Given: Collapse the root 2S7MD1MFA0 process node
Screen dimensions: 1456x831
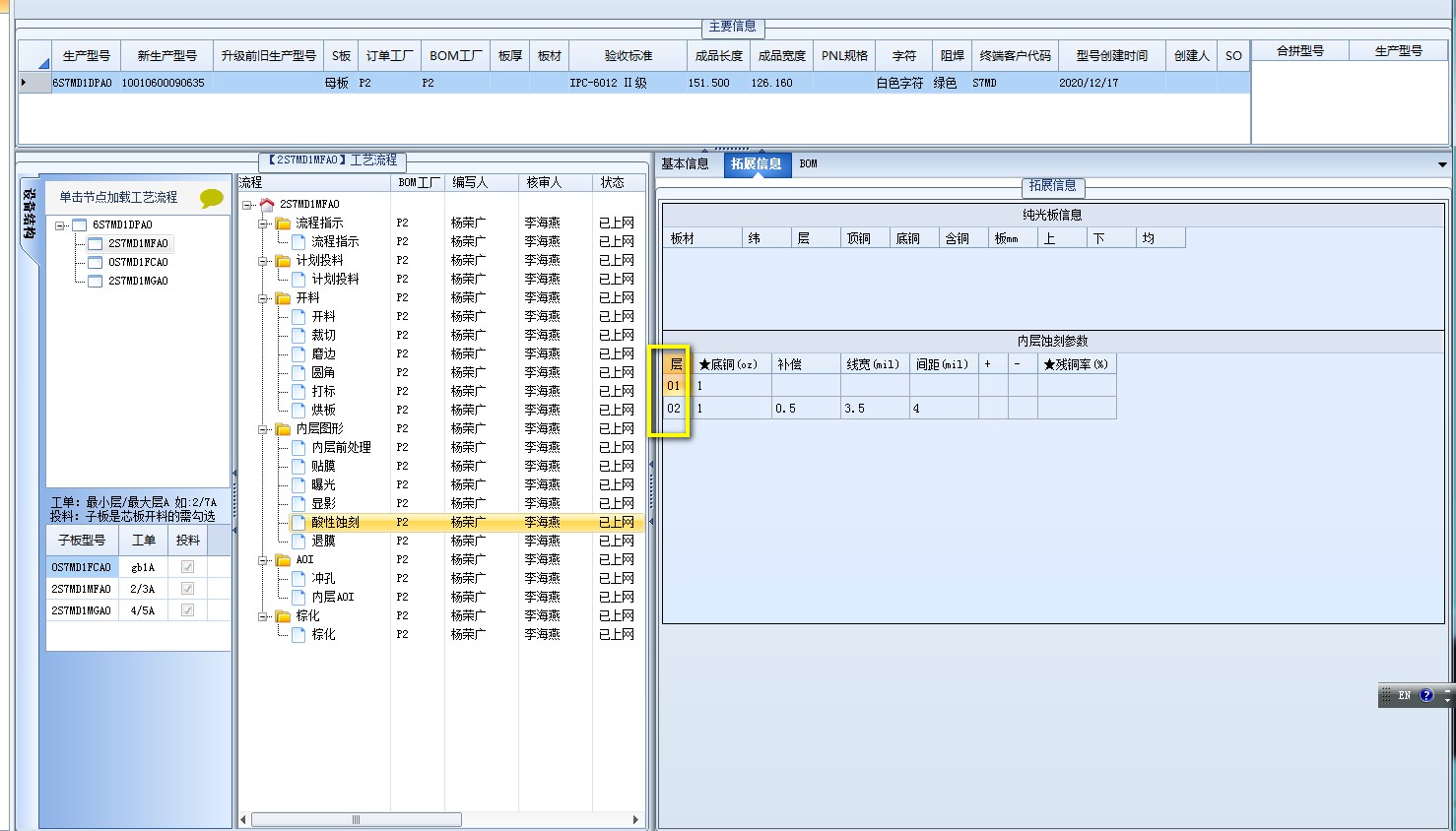Looking at the screenshot, I should tap(248, 204).
